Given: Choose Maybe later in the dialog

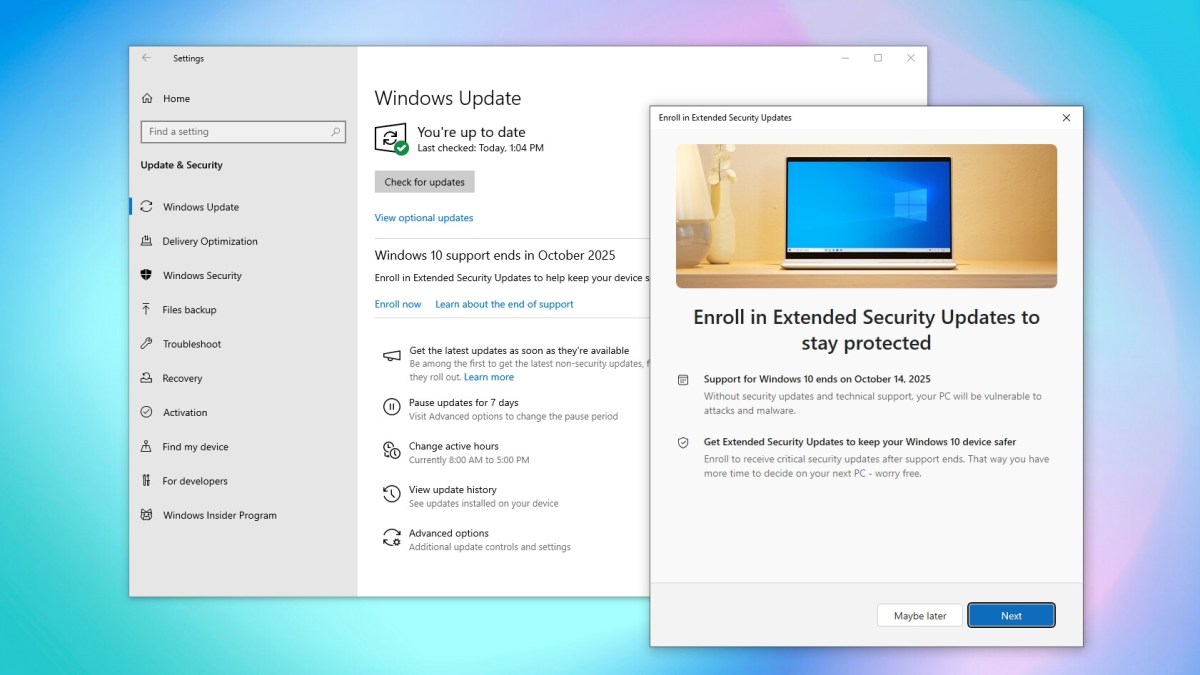Looking at the screenshot, I should (919, 615).
